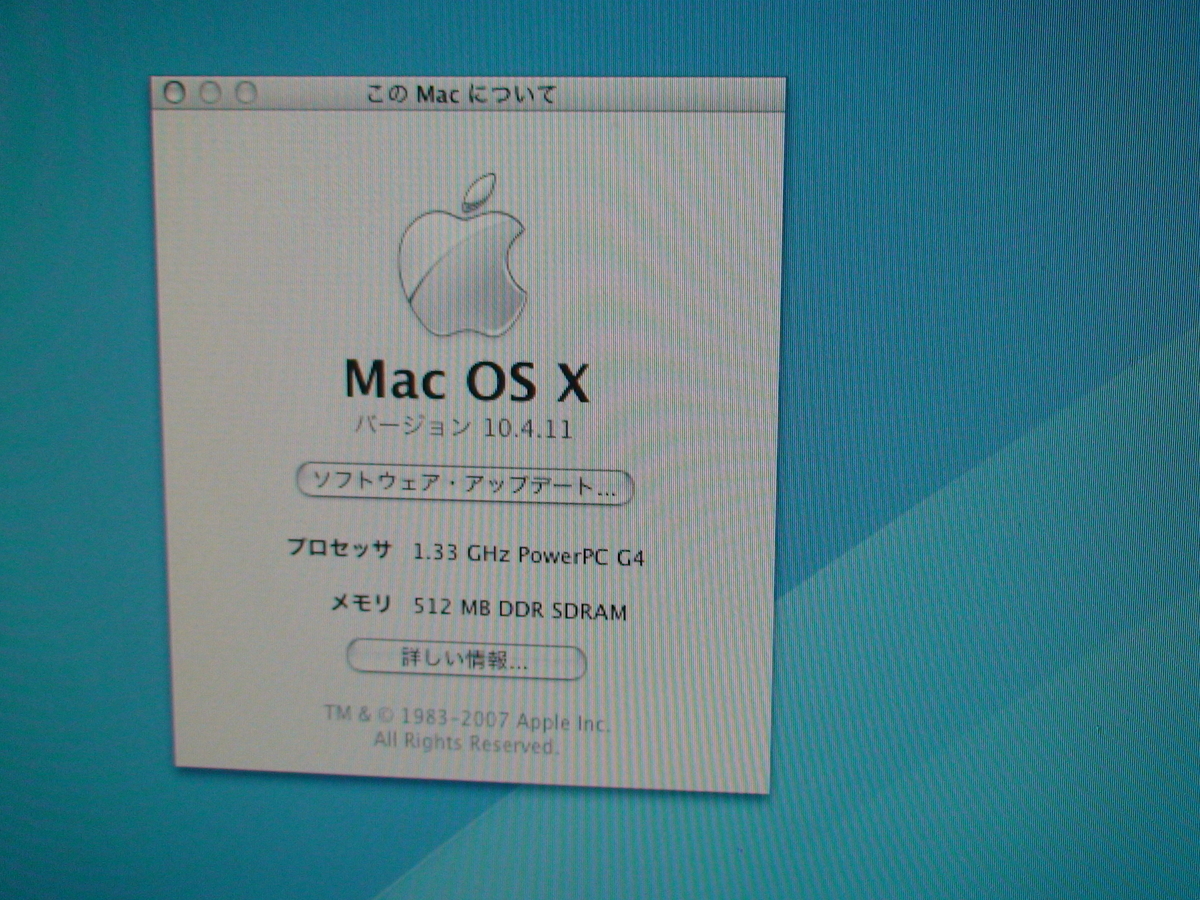
Task: Click the プロセッサ label
Action: pos(339,549)
